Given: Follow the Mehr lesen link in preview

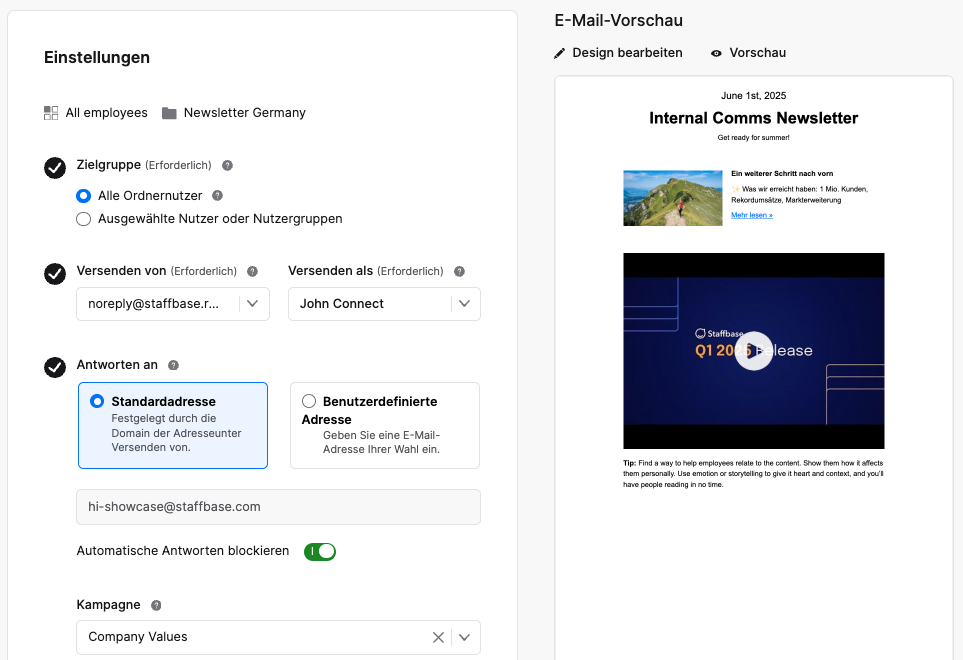Looking at the screenshot, I should pyautogui.click(x=752, y=215).
